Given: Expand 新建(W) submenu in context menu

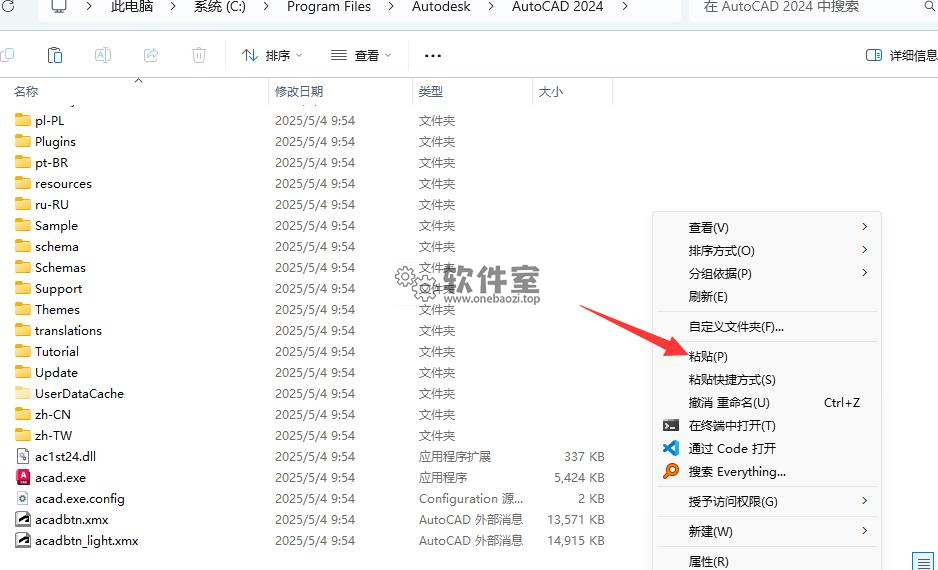Looking at the screenshot, I should (767, 531).
